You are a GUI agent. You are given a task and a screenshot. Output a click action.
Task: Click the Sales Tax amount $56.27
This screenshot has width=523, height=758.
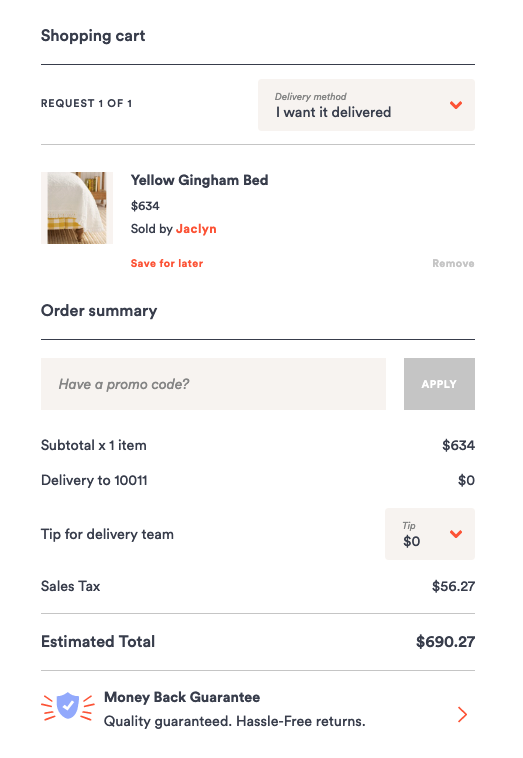pos(453,586)
